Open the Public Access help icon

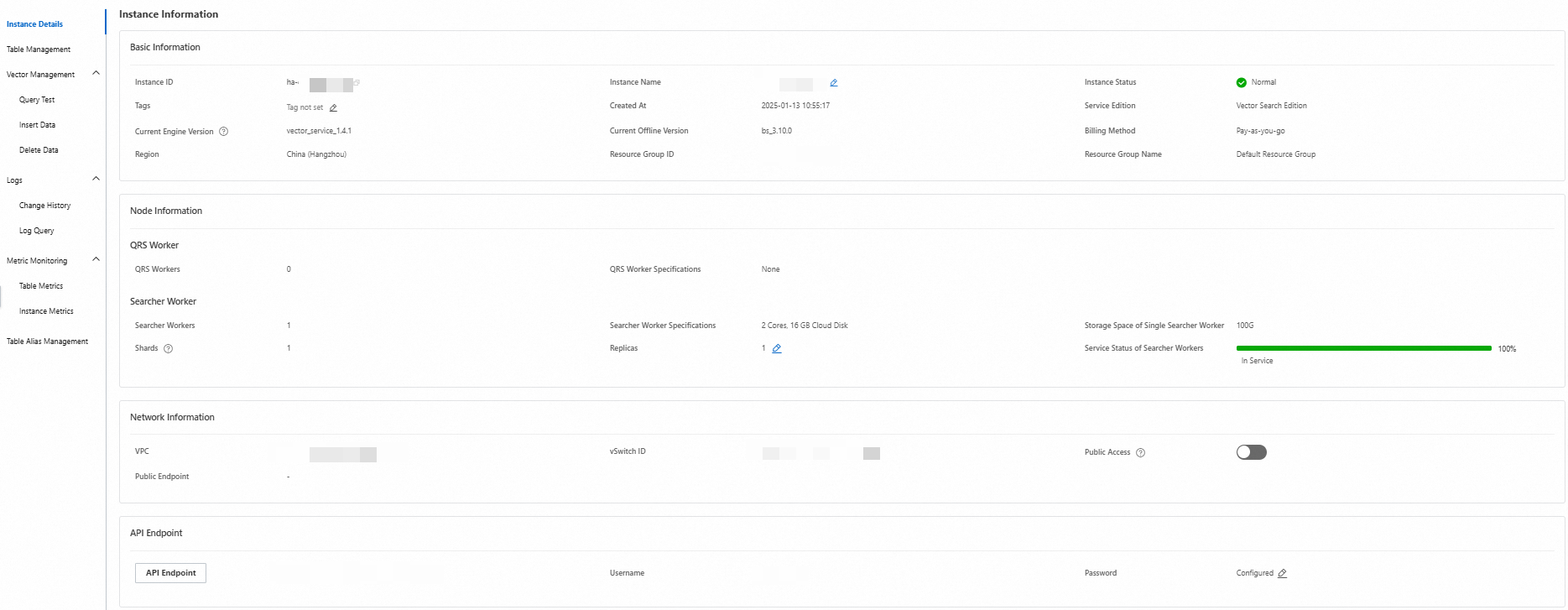pos(1140,453)
